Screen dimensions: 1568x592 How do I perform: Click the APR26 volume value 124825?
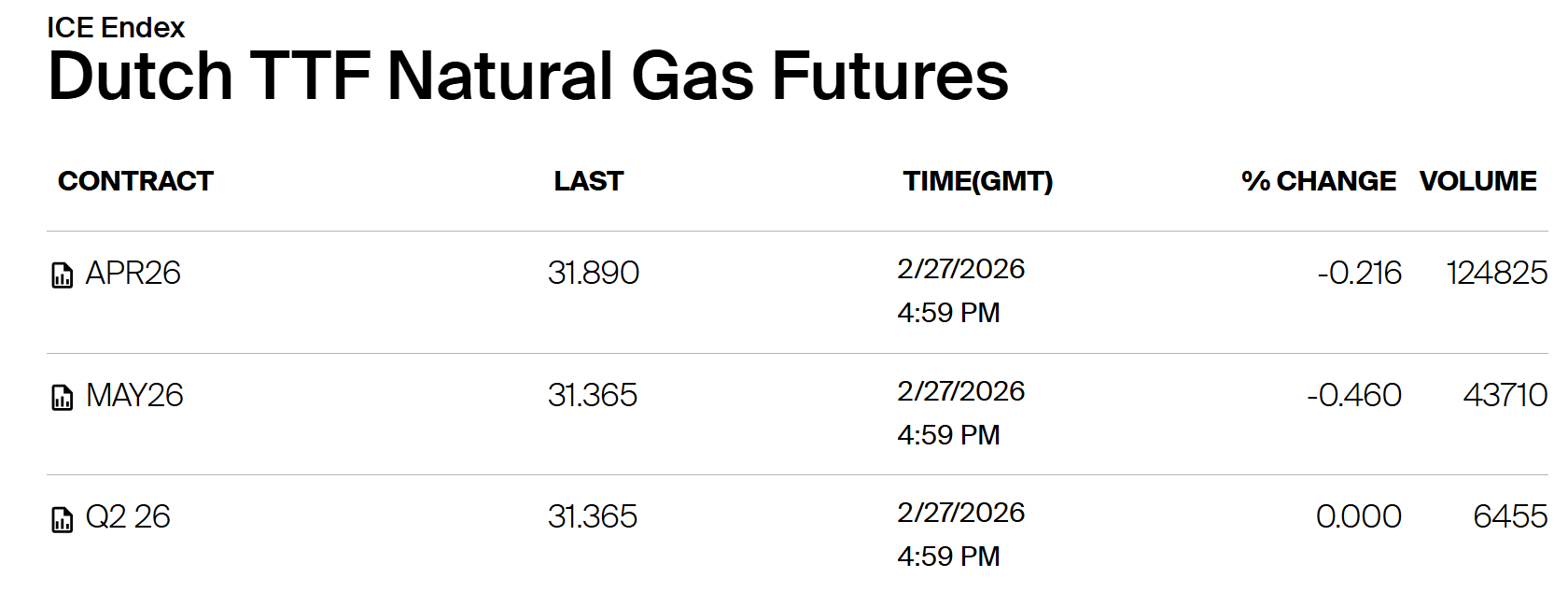click(x=1496, y=274)
